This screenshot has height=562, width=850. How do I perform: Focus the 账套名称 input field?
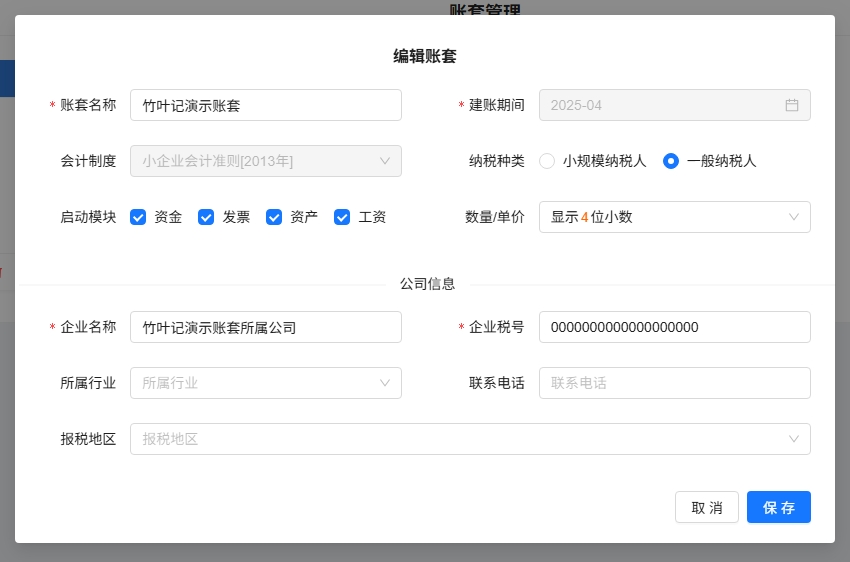click(265, 105)
